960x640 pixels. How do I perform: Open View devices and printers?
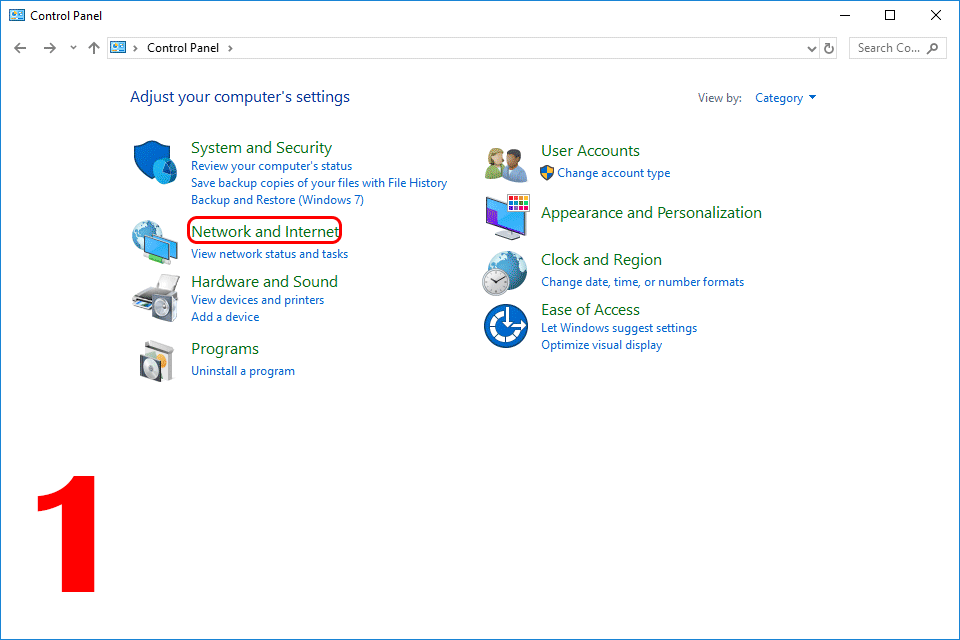pyautogui.click(x=258, y=300)
